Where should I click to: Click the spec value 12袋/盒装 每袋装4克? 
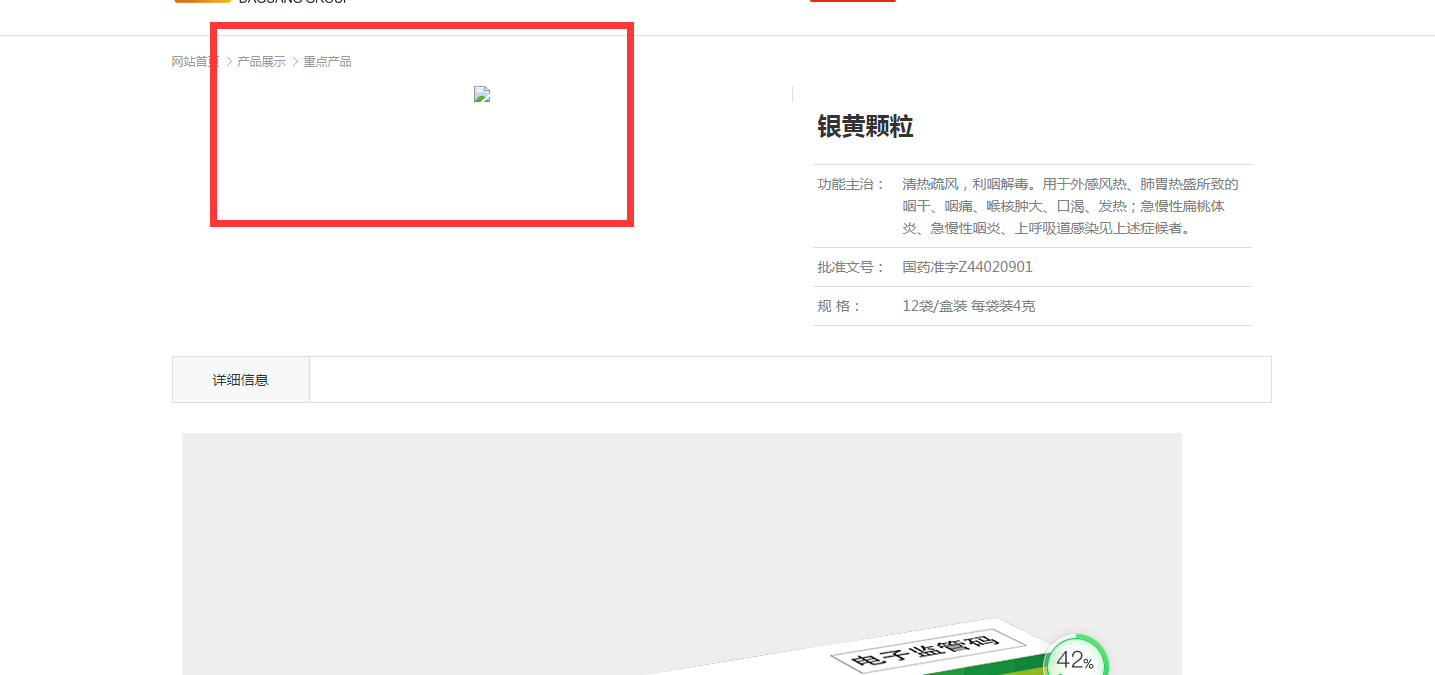pos(969,306)
